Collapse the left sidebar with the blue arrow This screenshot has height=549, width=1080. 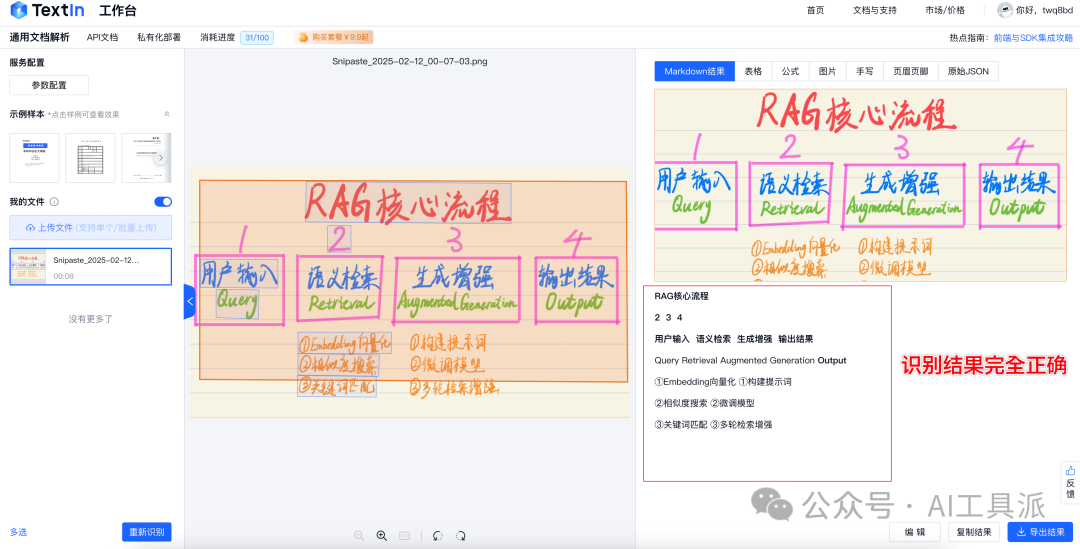[x=189, y=302]
